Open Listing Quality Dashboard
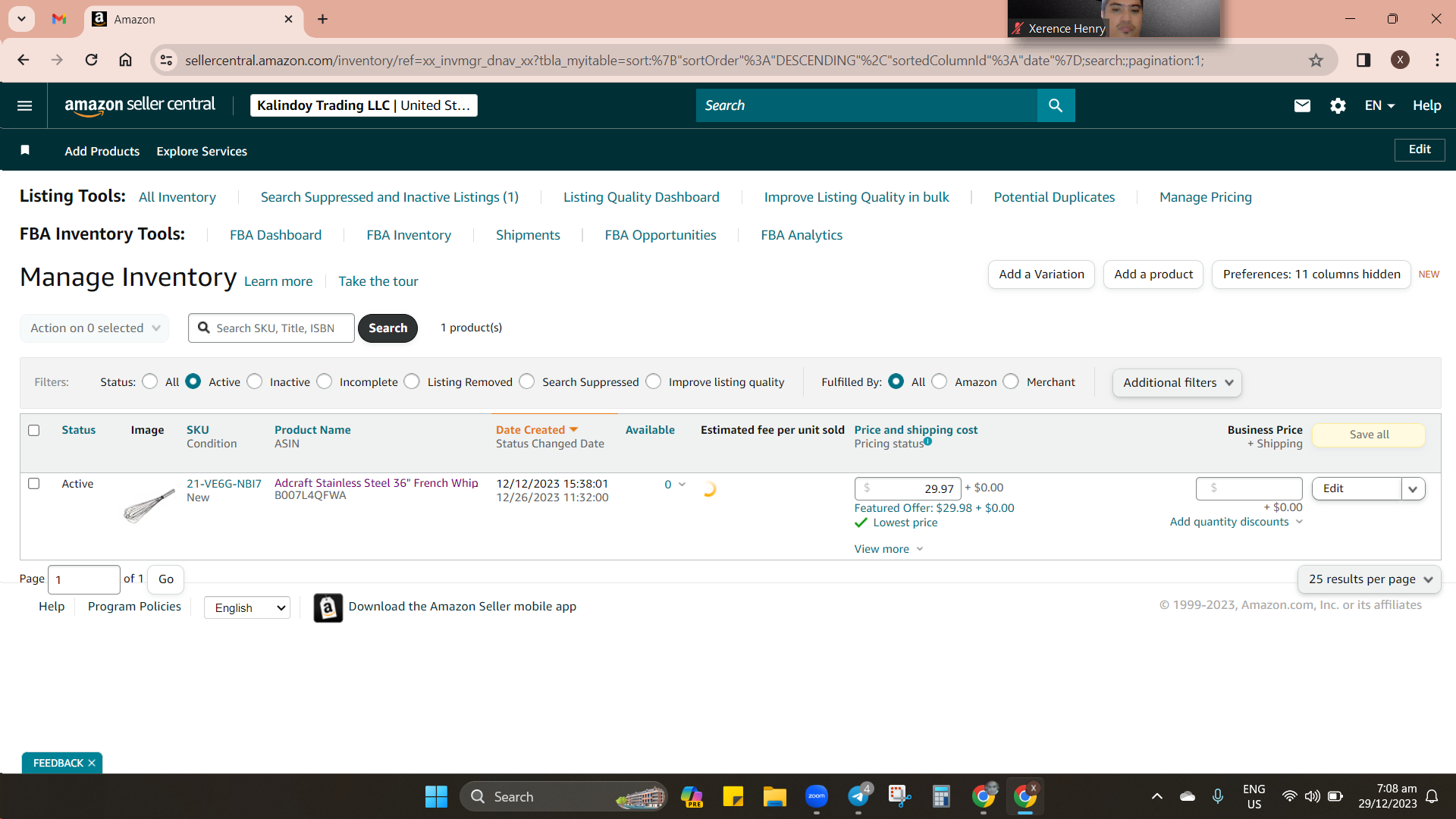Image resolution: width=1456 pixels, height=819 pixels. tap(642, 197)
